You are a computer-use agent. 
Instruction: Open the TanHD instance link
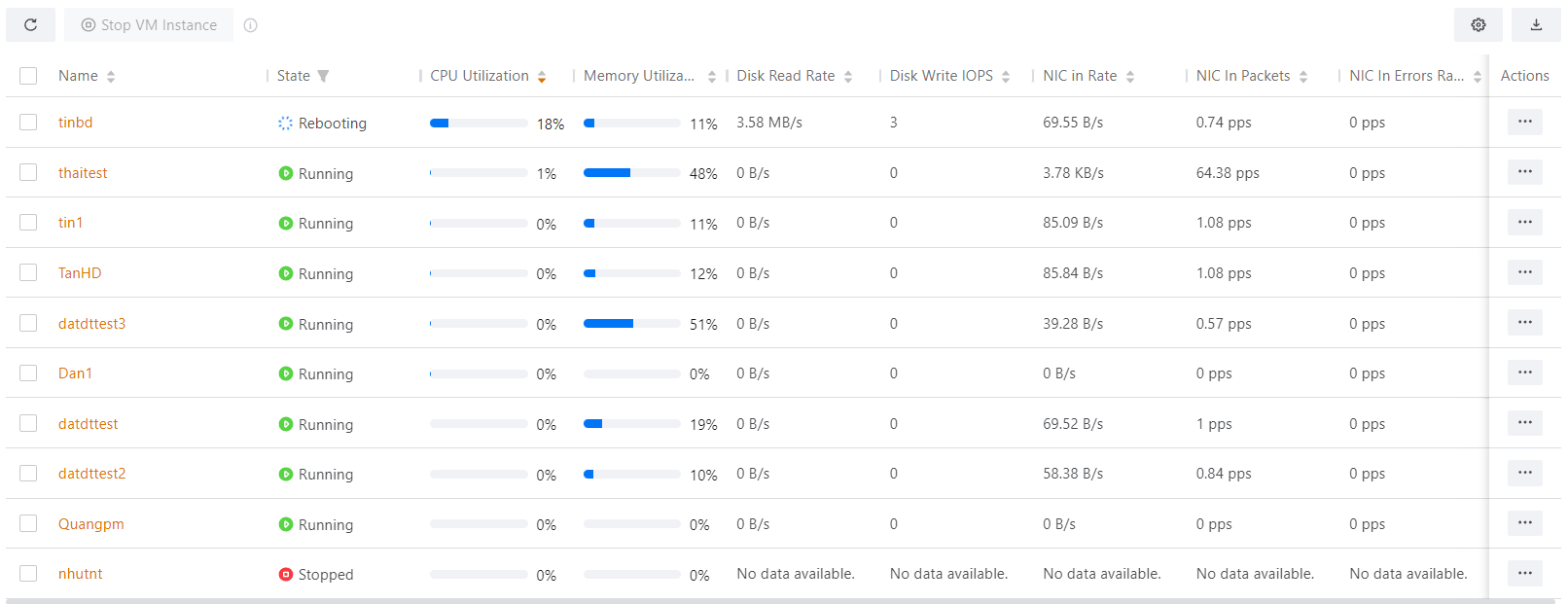[x=80, y=273]
